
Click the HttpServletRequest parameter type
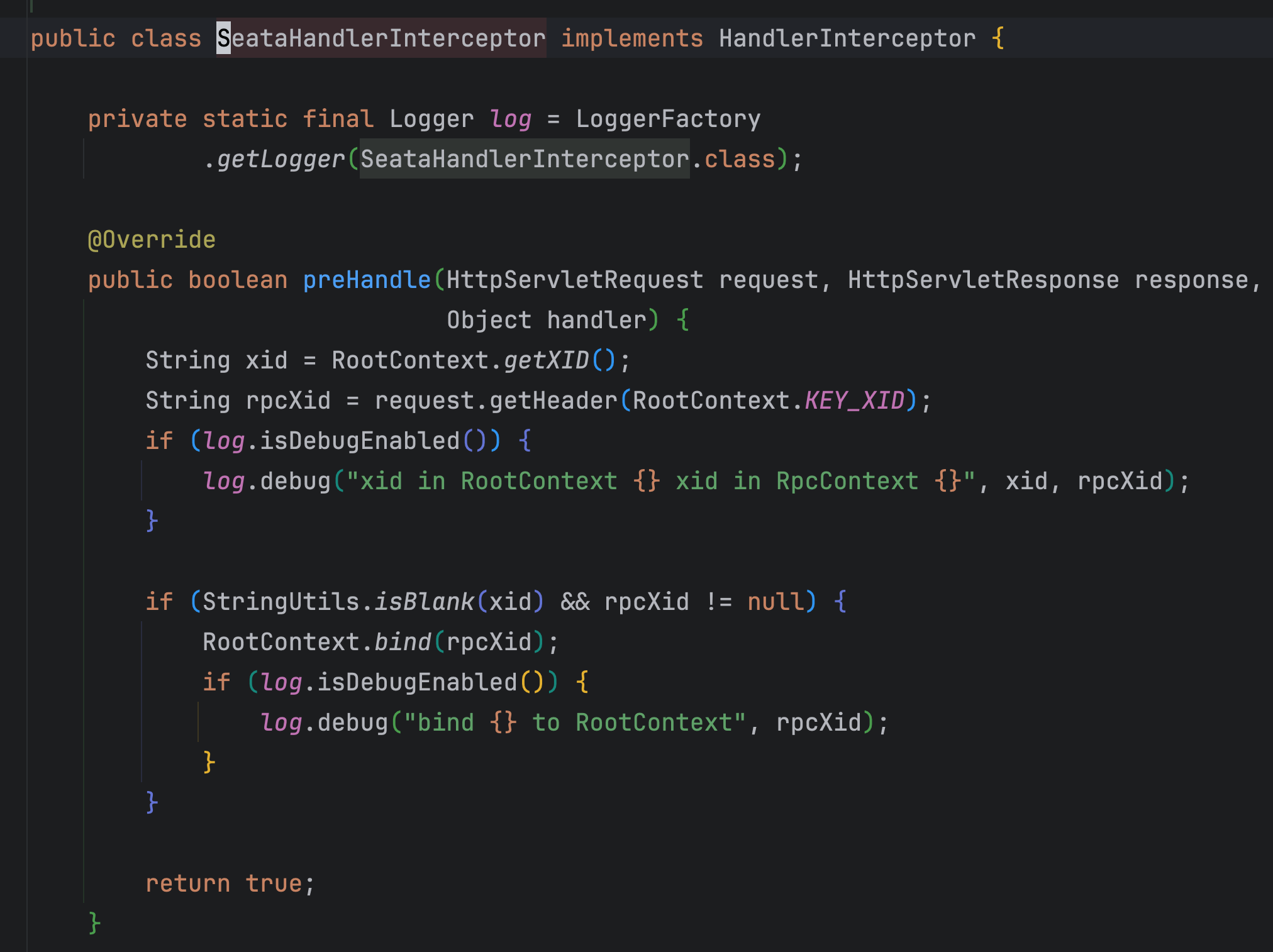pos(574,280)
